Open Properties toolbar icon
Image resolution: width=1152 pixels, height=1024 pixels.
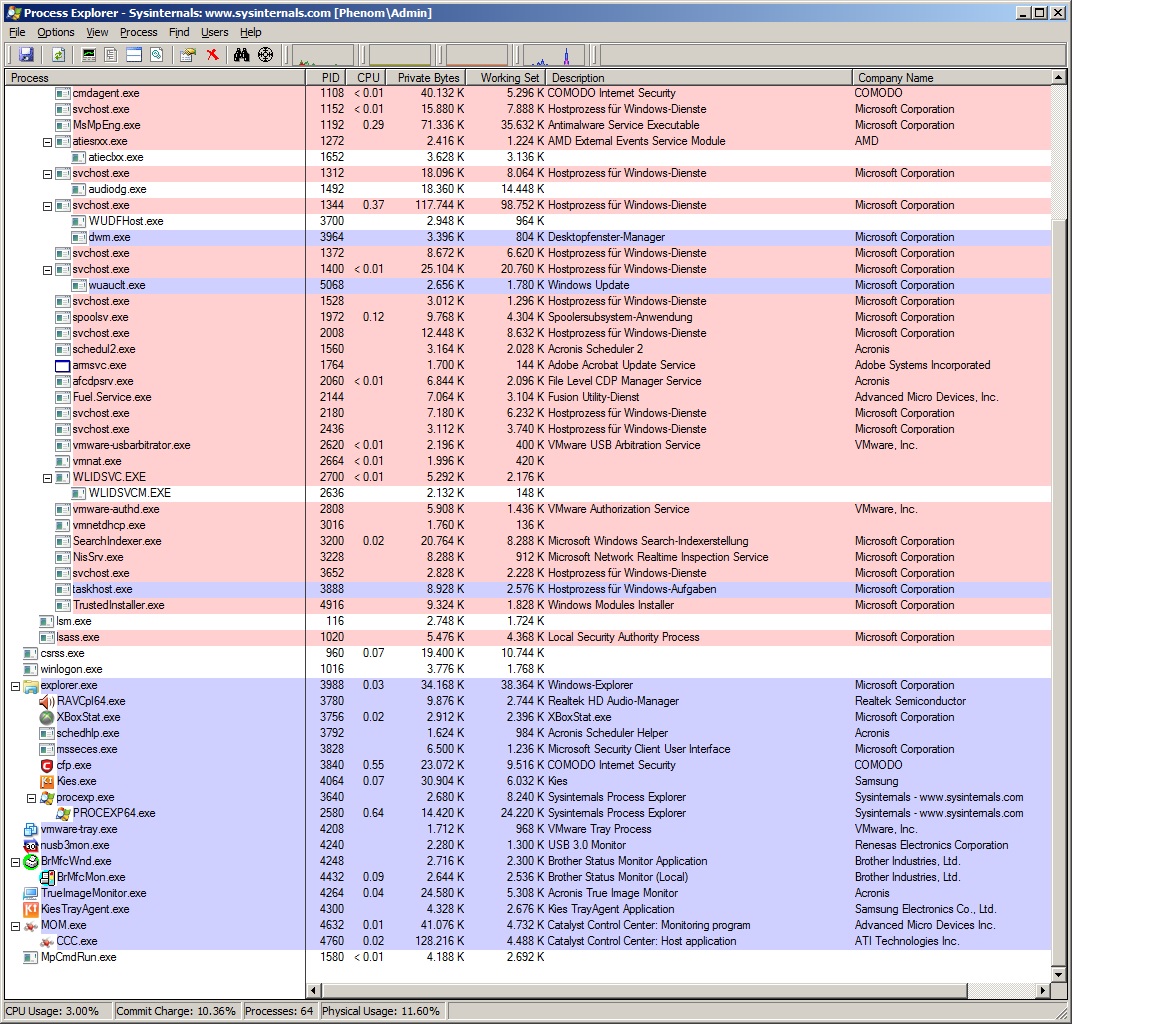click(188, 55)
